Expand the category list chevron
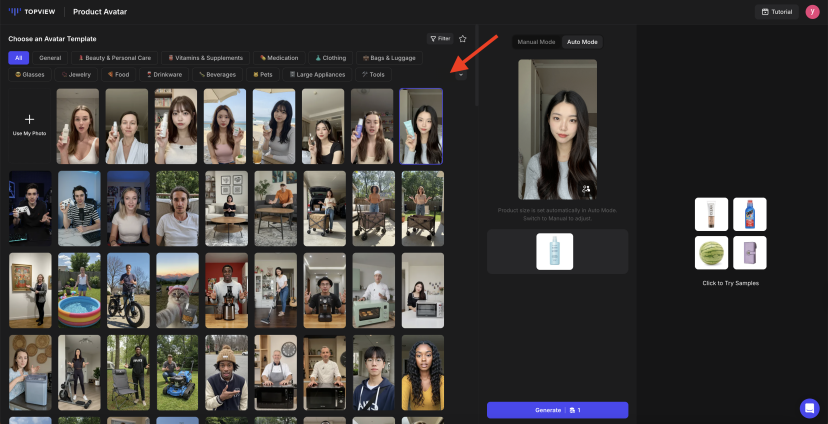Image resolution: width=828 pixels, height=424 pixels. (x=461, y=74)
